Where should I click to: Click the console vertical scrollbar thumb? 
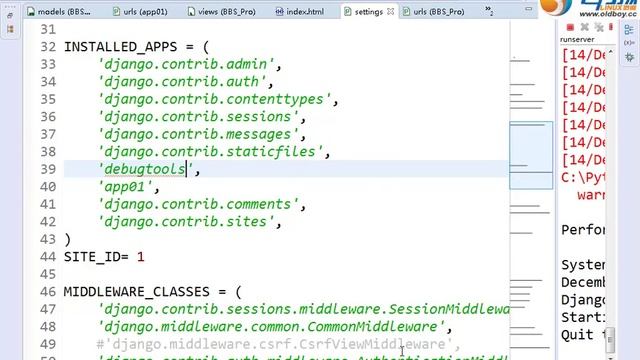pyautogui.click(x=611, y=340)
